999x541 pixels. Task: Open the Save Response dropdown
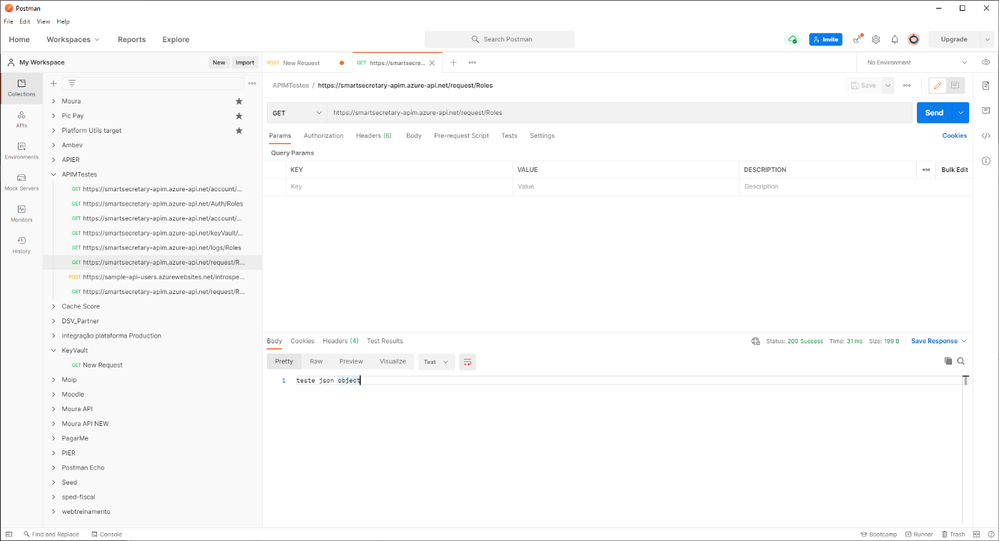point(938,342)
